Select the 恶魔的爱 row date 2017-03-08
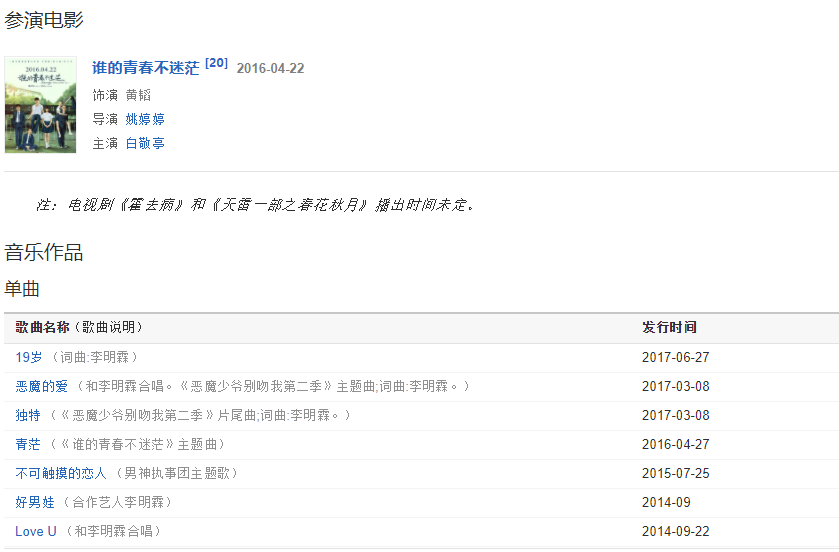 [x=676, y=386]
